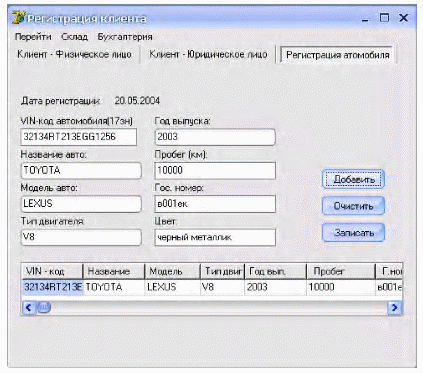Click the Тип двиг column header
Screen dimensions: 423x373
click(x=223, y=271)
